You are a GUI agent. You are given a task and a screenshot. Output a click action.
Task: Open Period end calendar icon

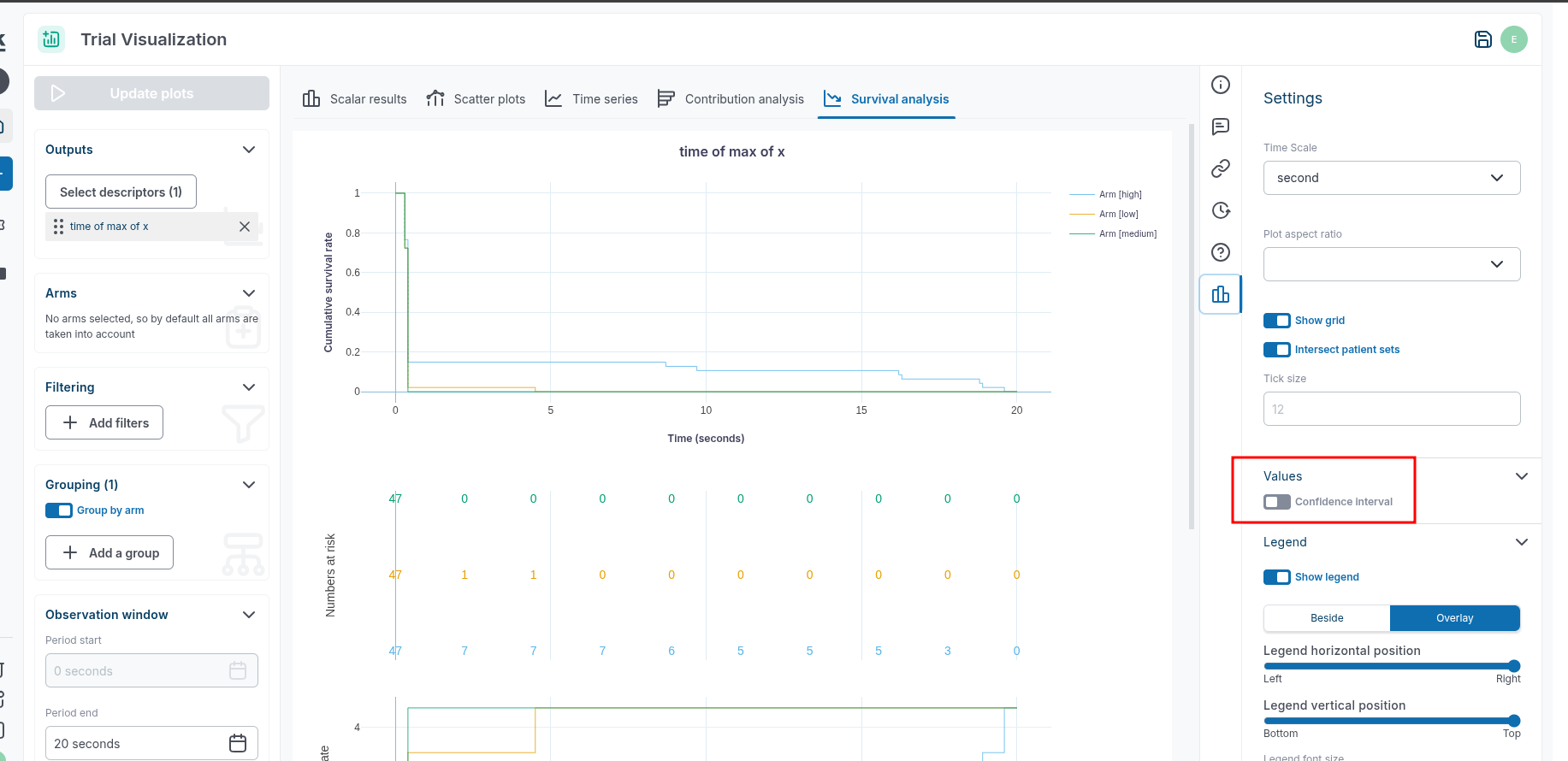click(238, 744)
